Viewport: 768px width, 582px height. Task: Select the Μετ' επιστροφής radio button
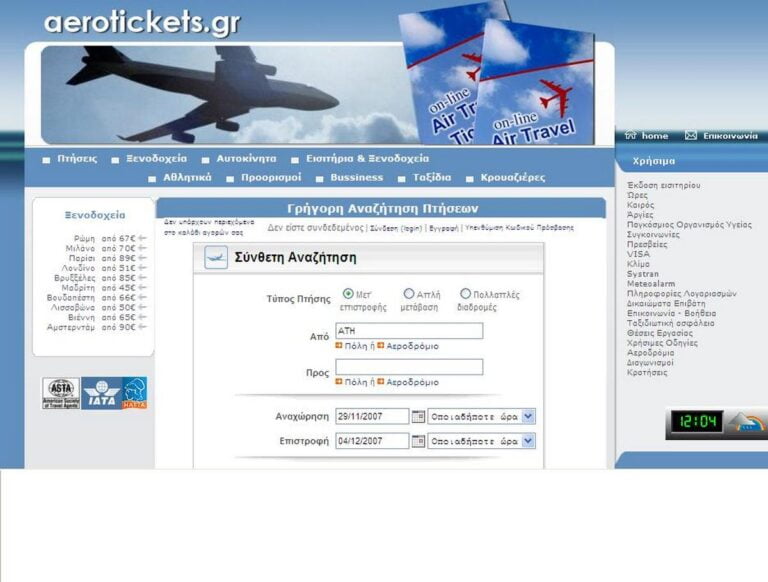tap(348, 294)
